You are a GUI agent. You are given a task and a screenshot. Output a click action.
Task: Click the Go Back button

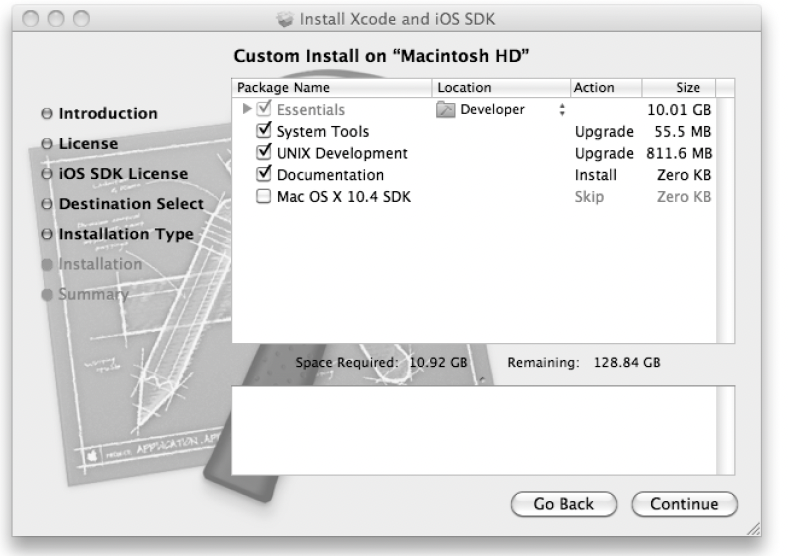pos(563,504)
